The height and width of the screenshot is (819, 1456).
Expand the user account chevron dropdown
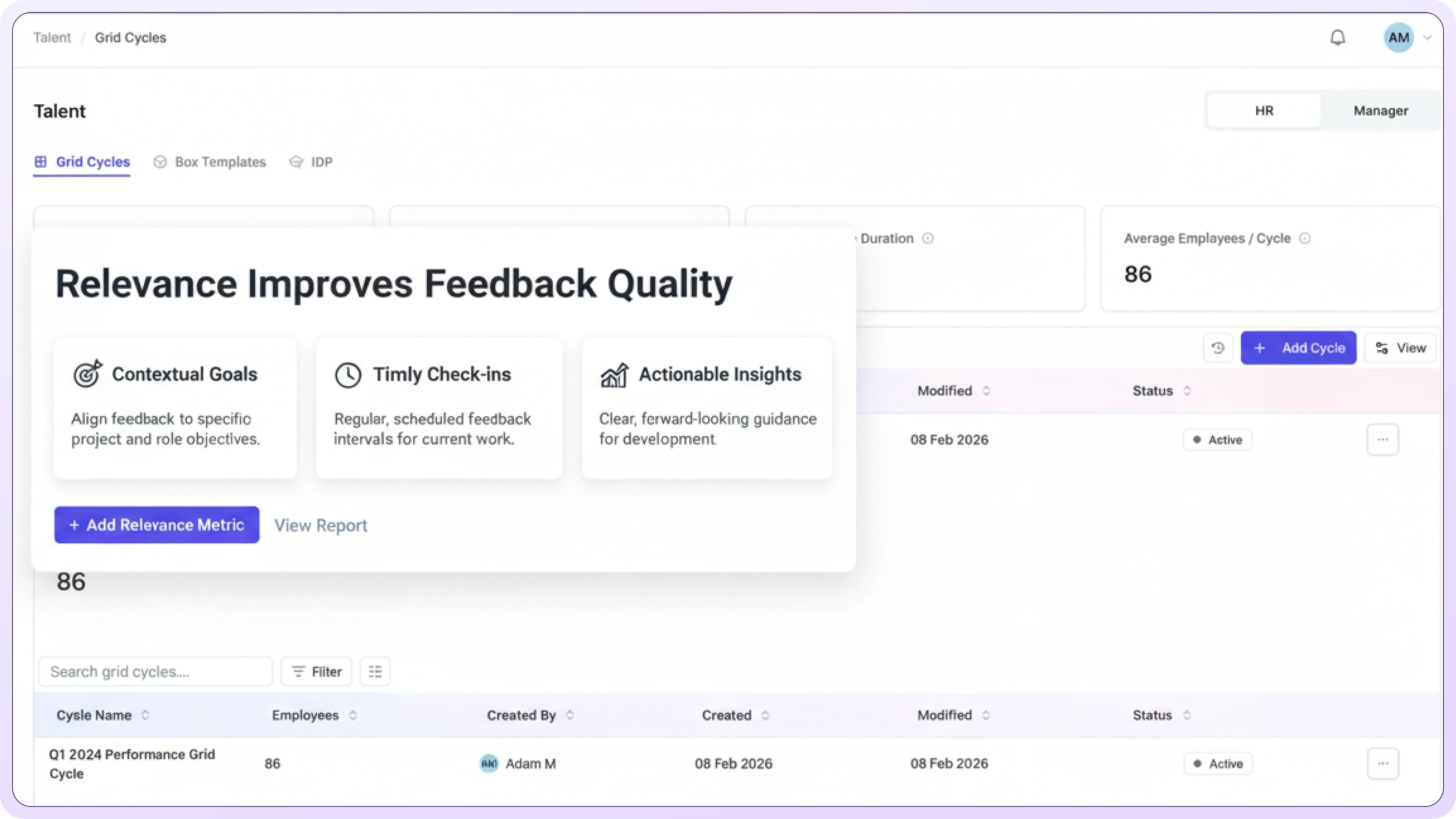1427,38
